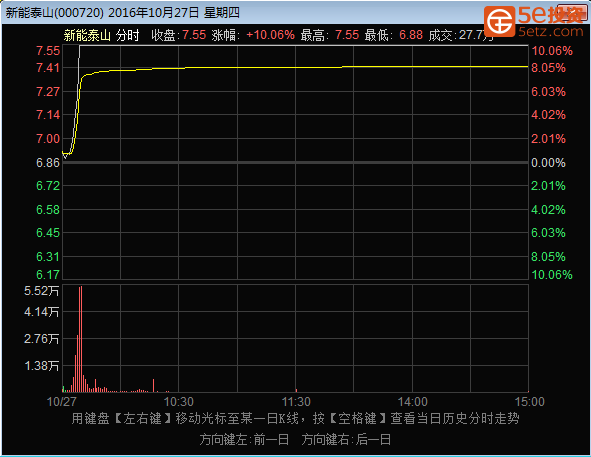Click the 6.17 price axis label
Screen dimensions: 591x457
(48, 275)
